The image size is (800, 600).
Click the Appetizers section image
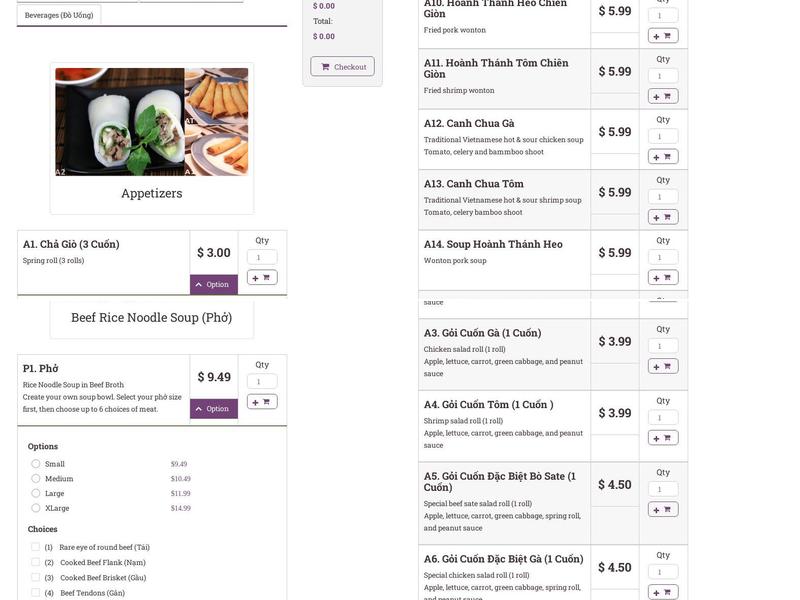pos(151,121)
